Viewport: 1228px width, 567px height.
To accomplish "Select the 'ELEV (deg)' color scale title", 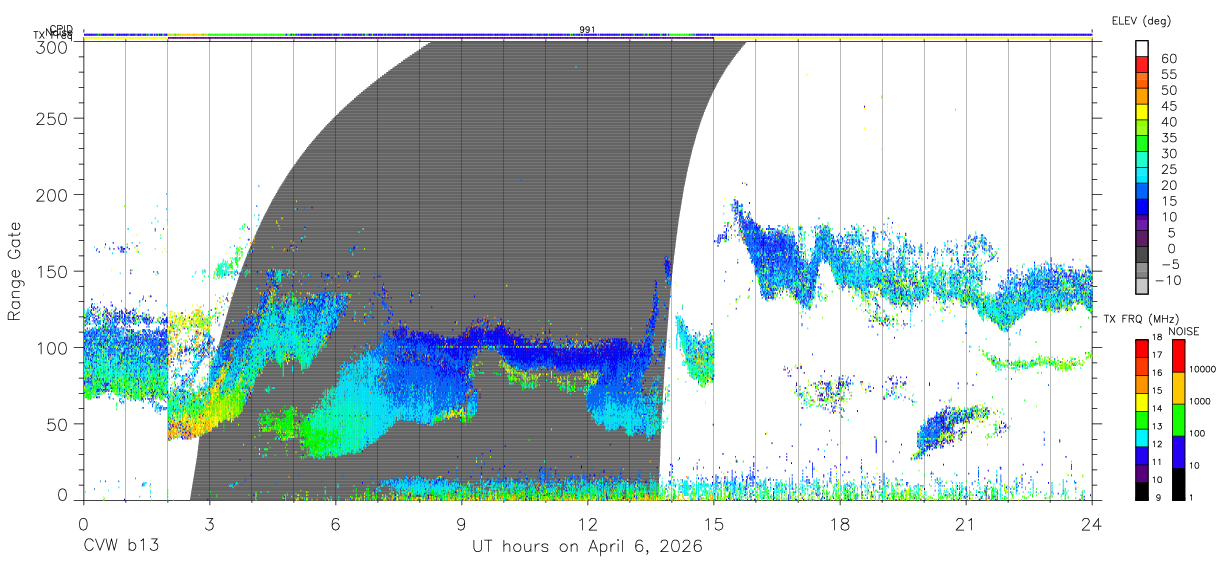I will [1141, 20].
